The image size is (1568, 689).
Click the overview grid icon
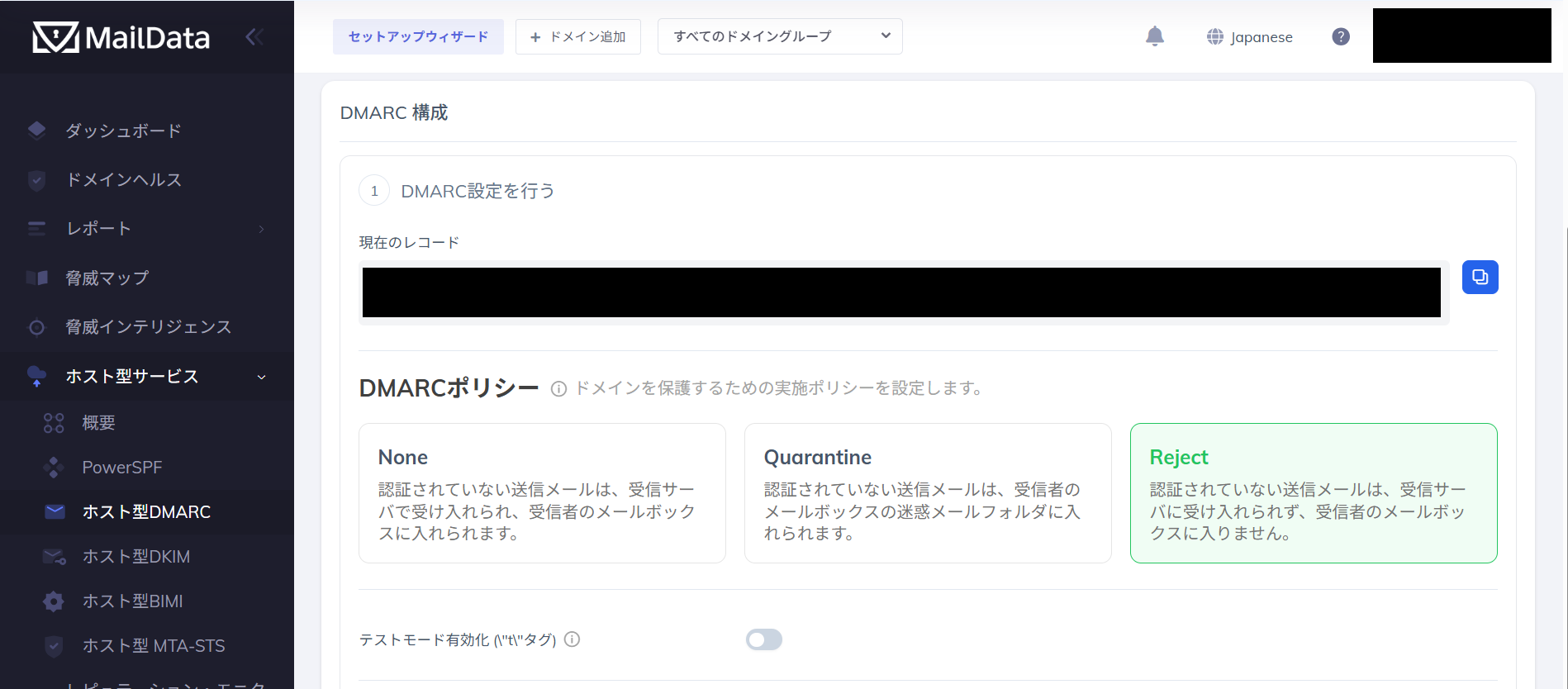point(54,423)
